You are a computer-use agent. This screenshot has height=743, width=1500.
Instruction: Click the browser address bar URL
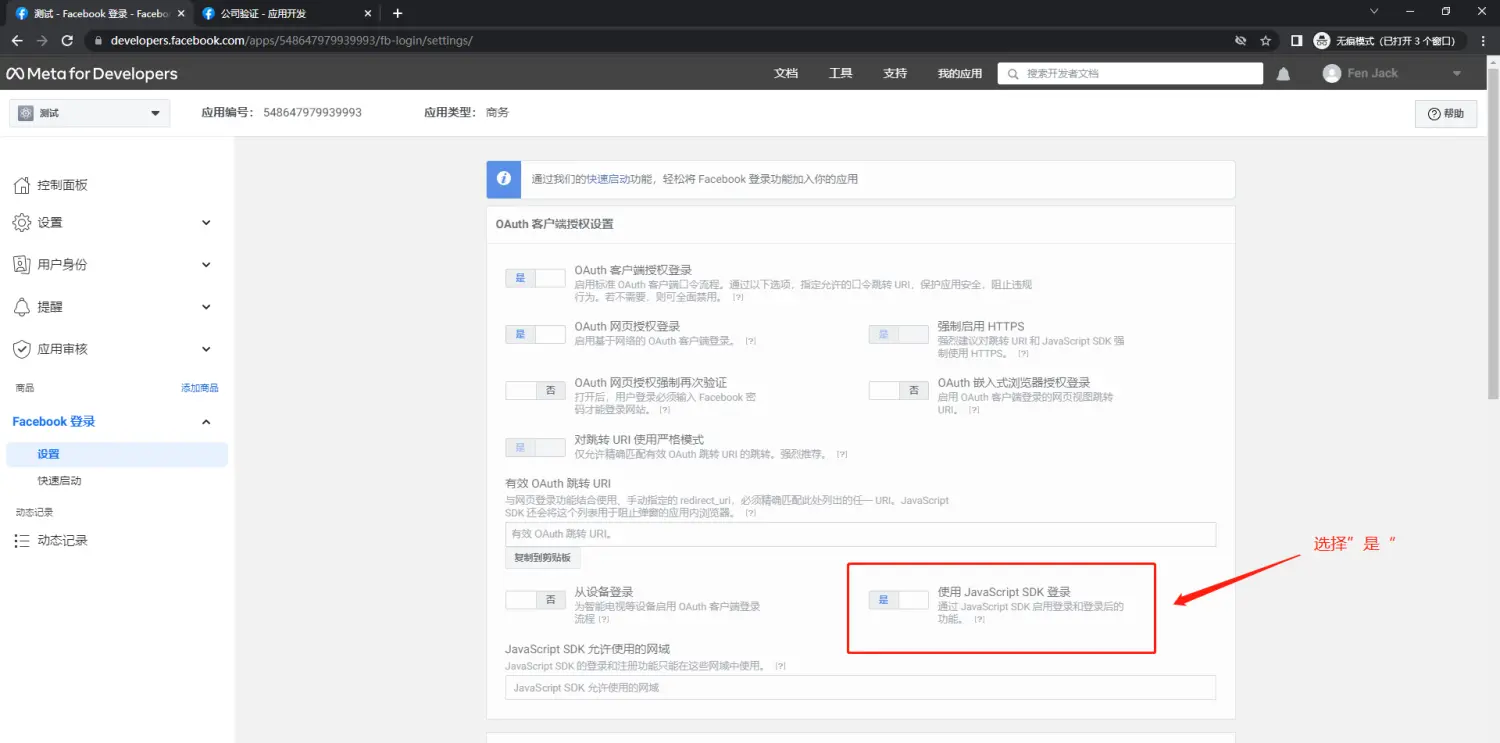point(291,41)
